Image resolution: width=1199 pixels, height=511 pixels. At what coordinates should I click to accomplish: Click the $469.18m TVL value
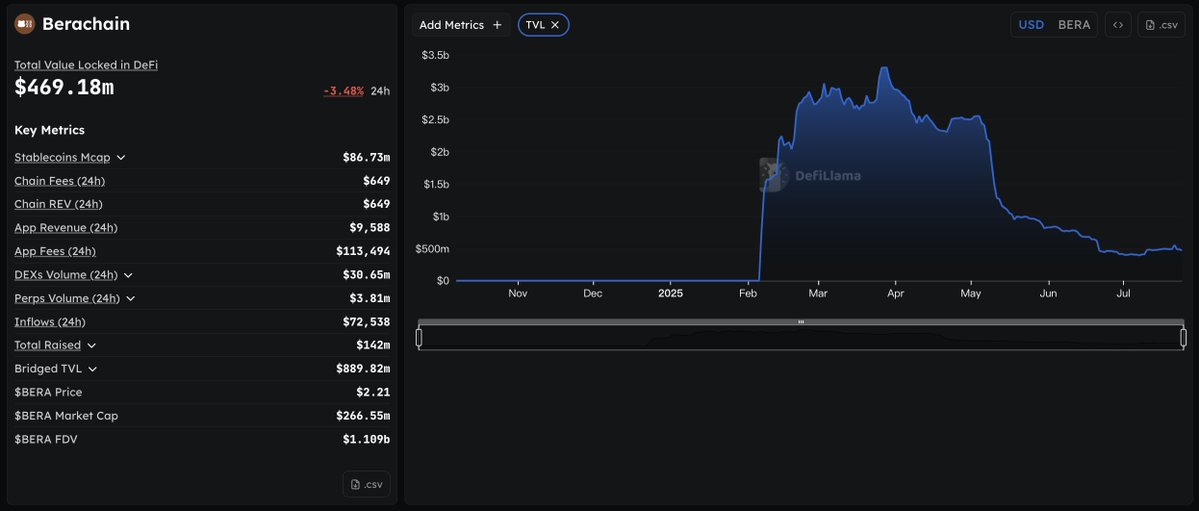click(64, 87)
